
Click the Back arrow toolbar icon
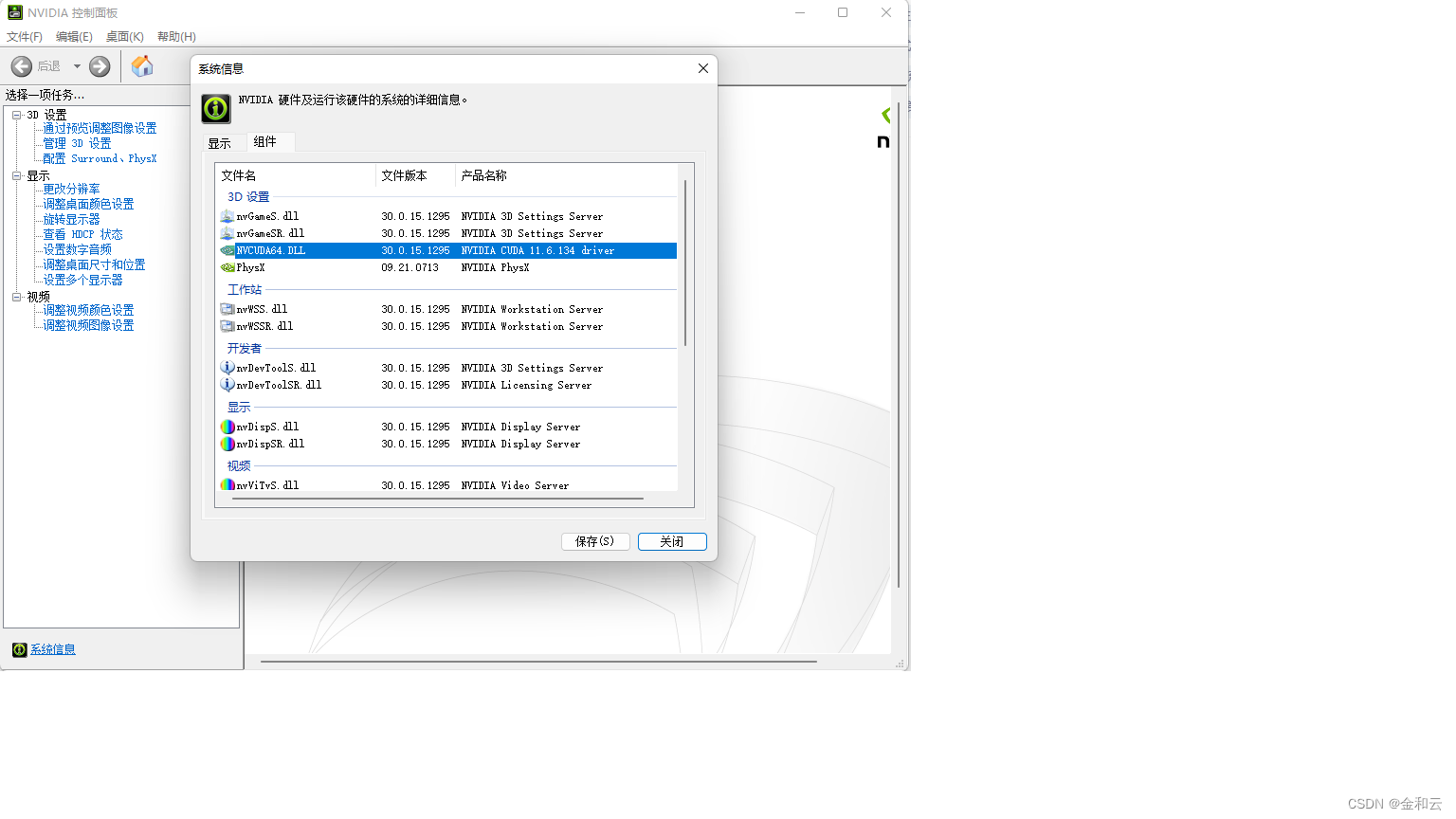pyautogui.click(x=22, y=66)
